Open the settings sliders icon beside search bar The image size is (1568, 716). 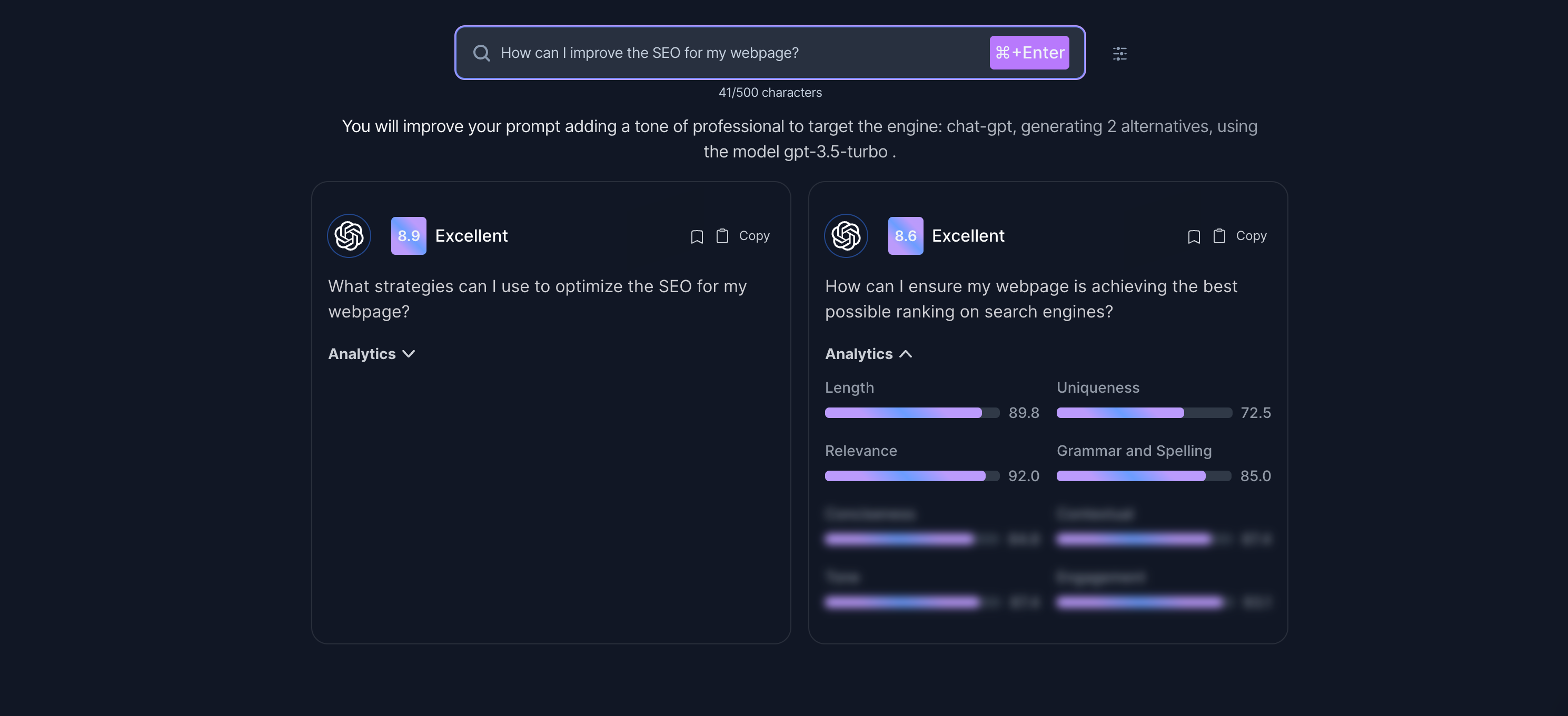pos(1119,54)
